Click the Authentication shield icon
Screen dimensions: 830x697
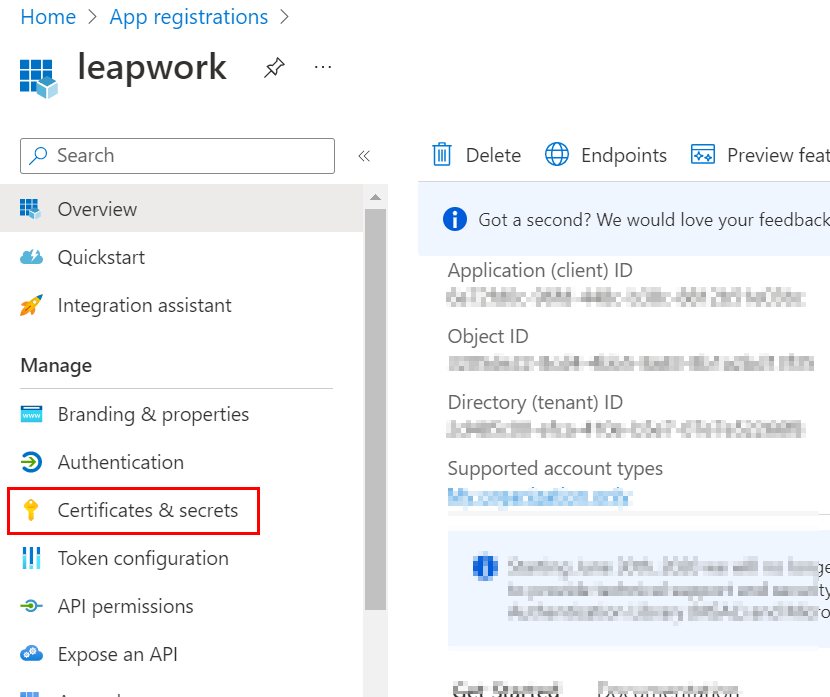click(x=33, y=462)
